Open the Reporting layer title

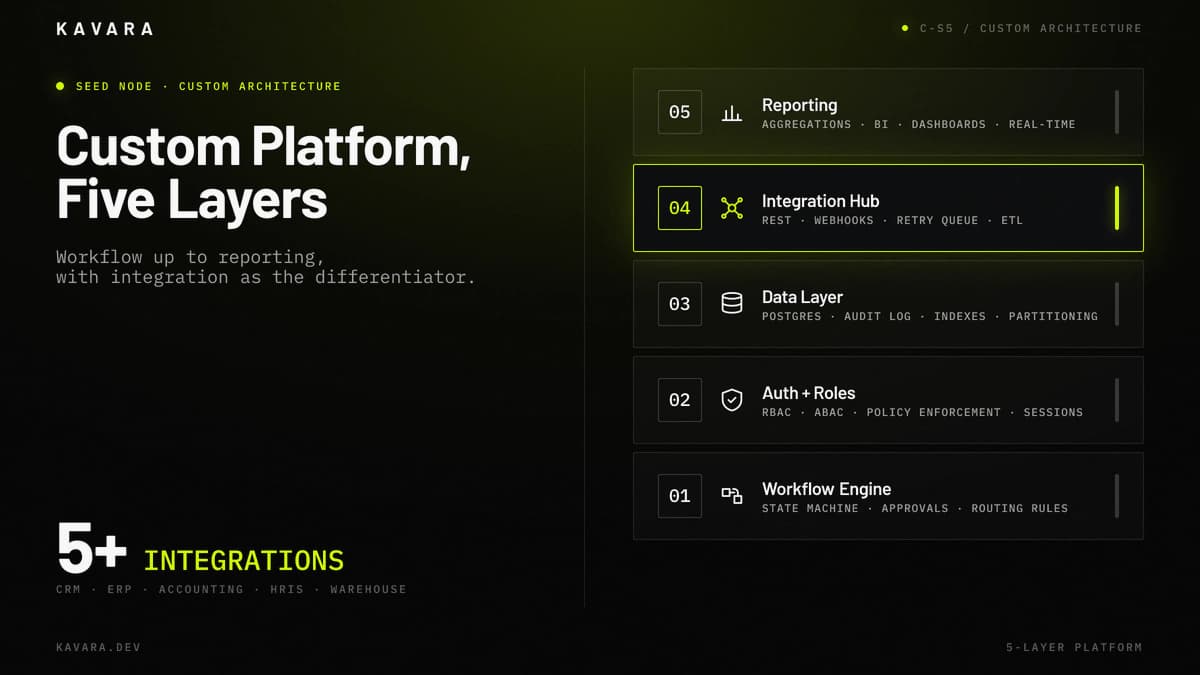pyautogui.click(x=800, y=105)
